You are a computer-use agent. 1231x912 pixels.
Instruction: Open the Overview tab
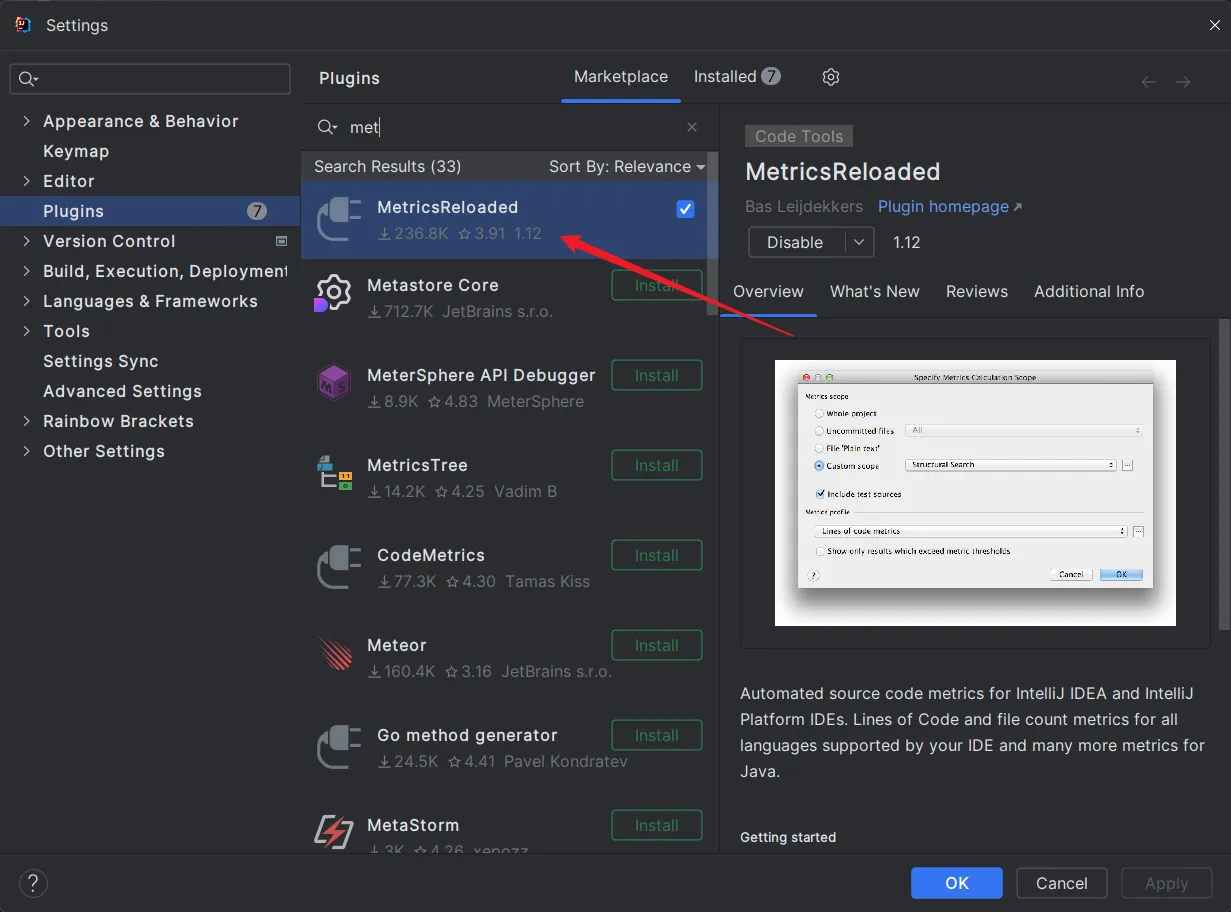[768, 292]
